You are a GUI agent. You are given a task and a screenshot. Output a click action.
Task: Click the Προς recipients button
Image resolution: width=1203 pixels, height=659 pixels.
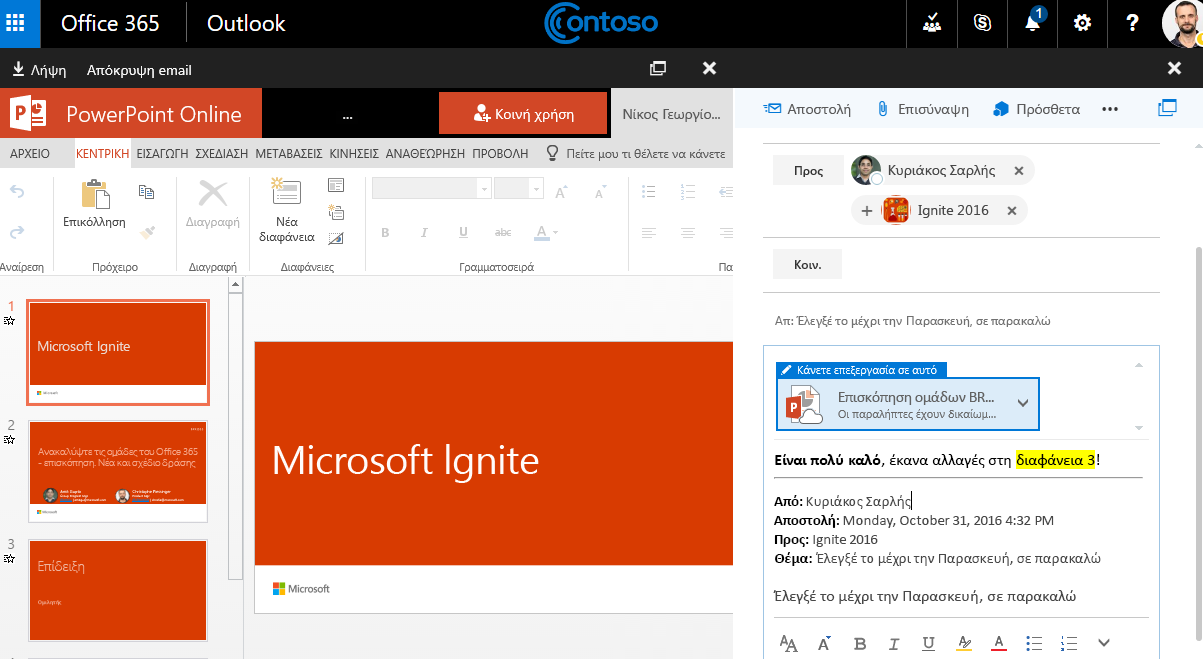[808, 171]
